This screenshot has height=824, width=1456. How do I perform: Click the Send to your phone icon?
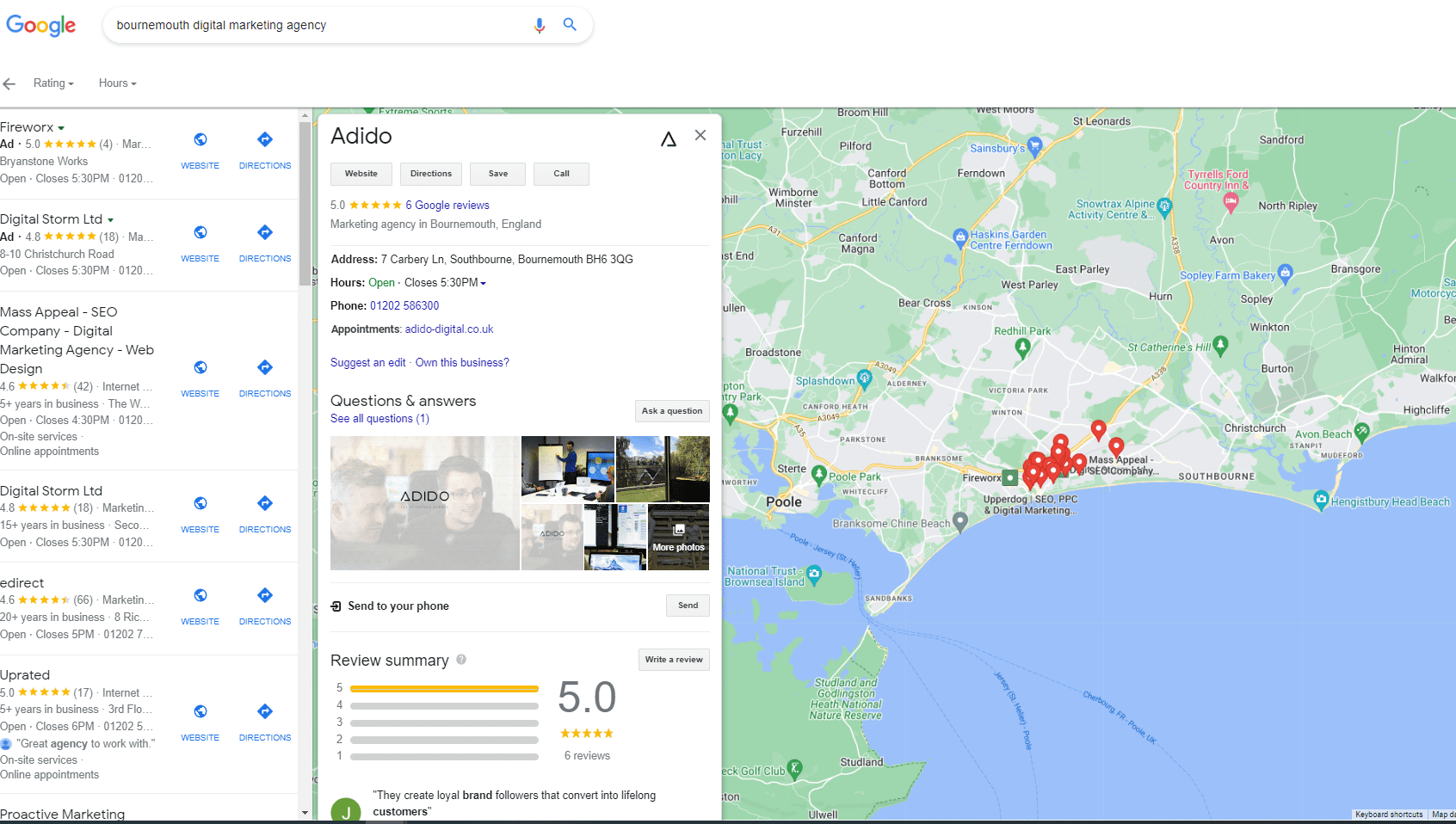(x=336, y=606)
